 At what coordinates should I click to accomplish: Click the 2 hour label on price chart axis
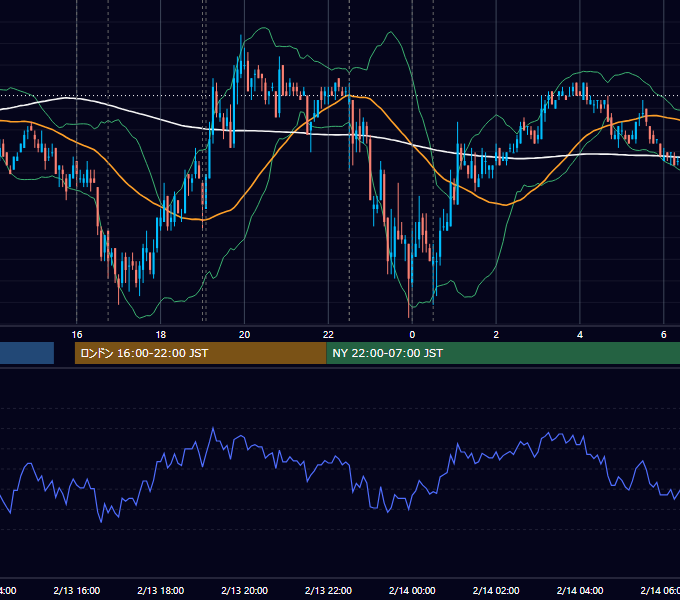[x=496, y=335]
